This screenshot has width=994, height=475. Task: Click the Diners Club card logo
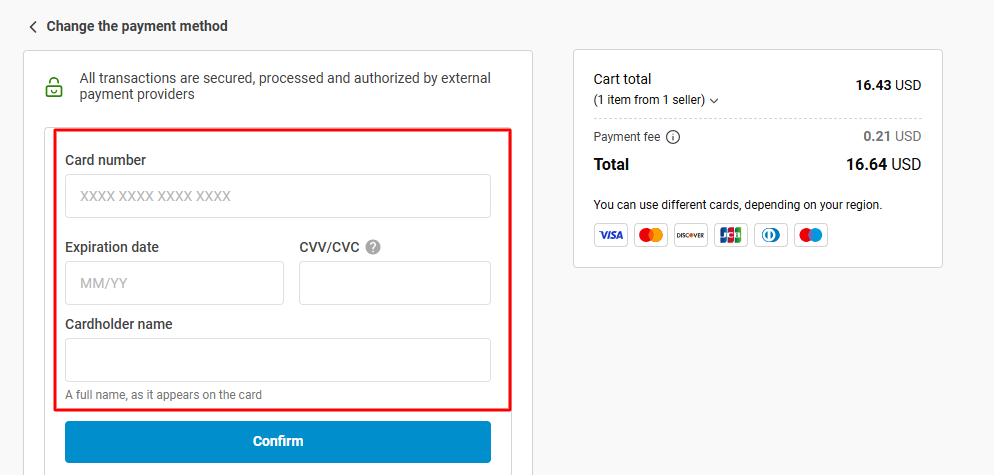771,235
